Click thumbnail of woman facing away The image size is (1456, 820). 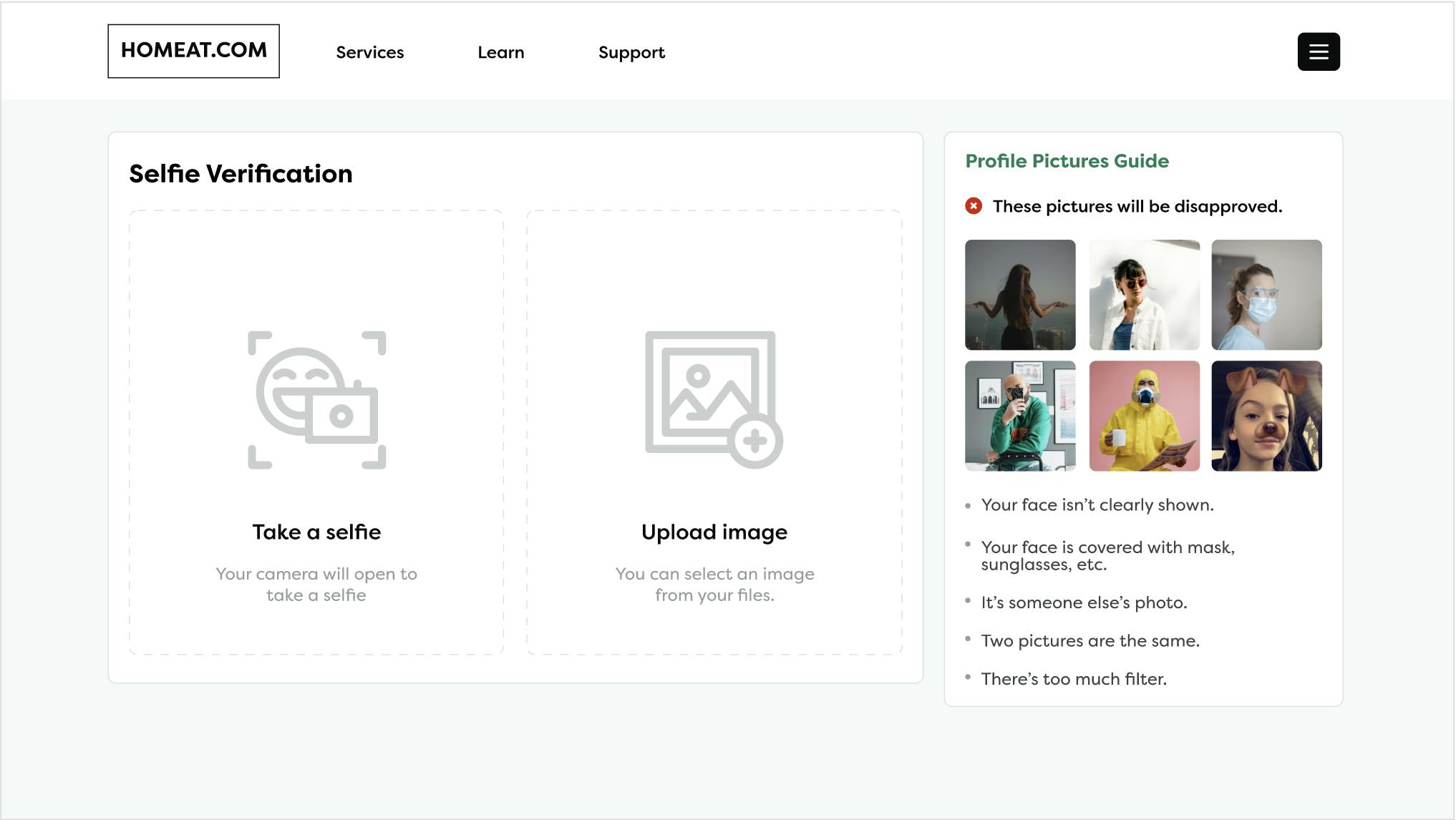[1019, 295]
